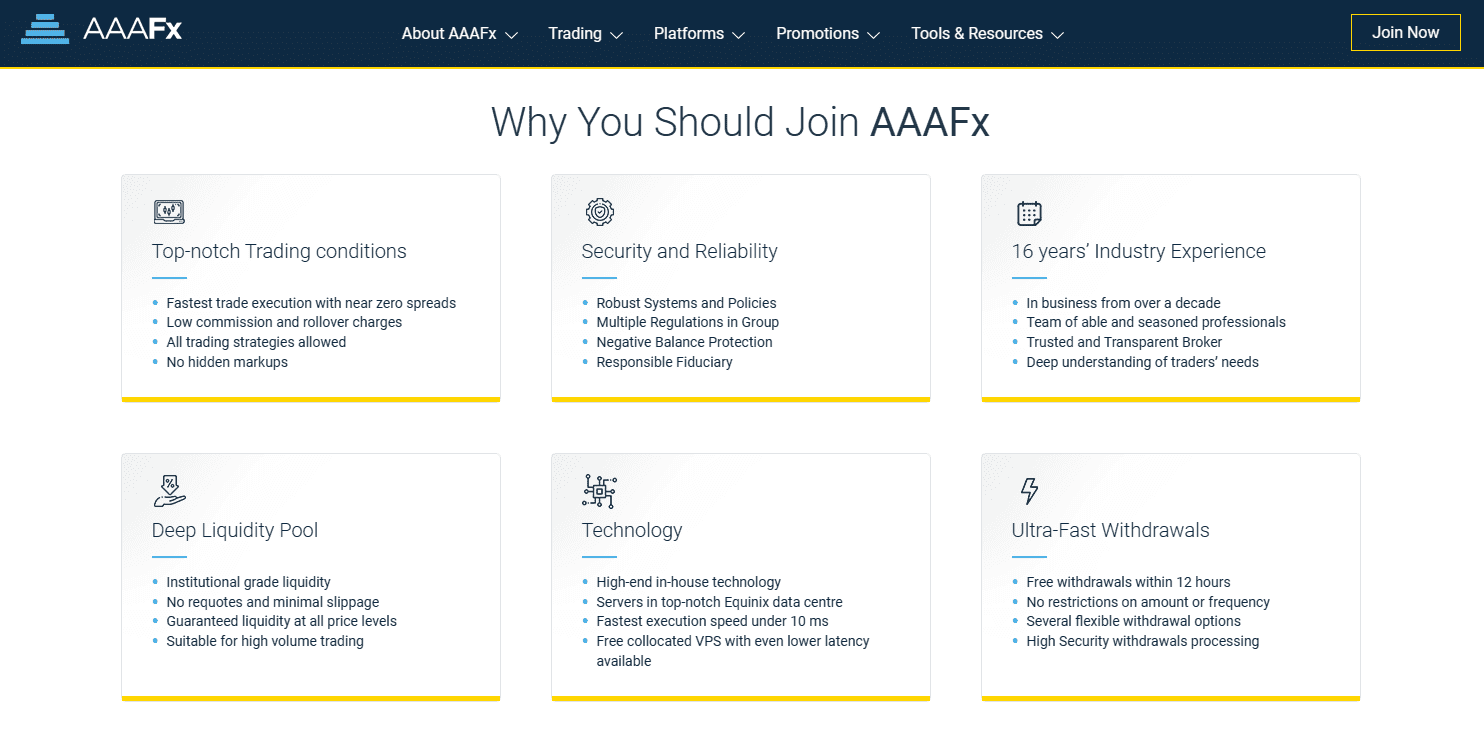Click the lightning bolt icon above Ultra-Fast Withdrawals
The width and height of the screenshot is (1484, 731).
click(1029, 491)
